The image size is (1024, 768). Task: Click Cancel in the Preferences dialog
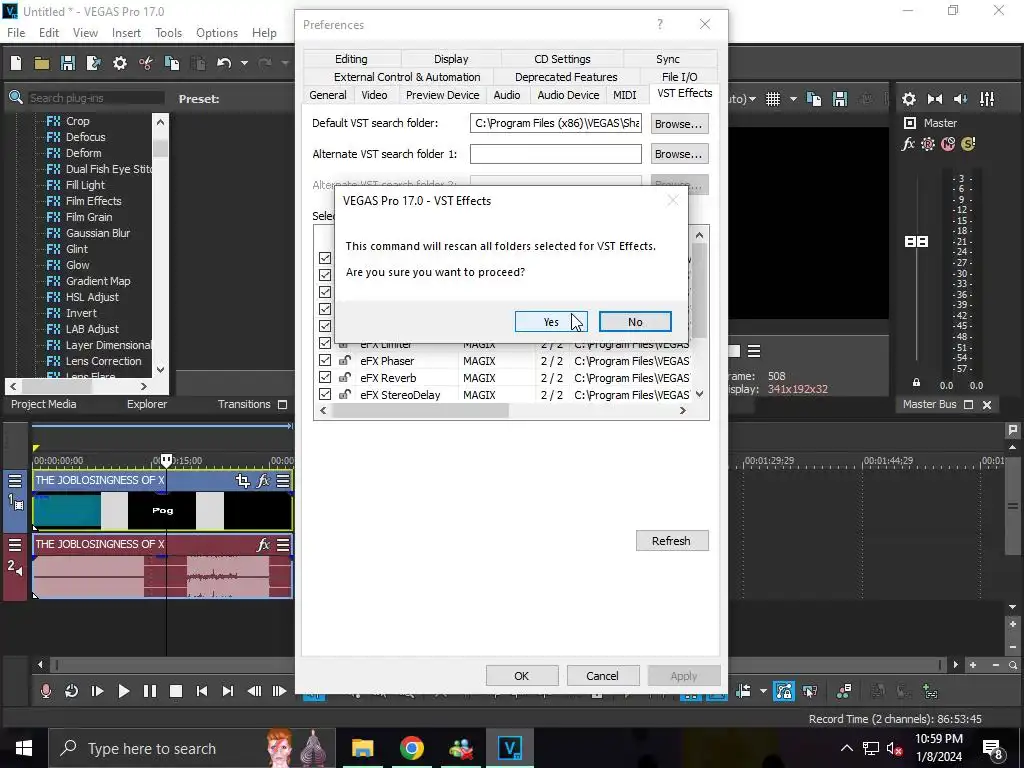pos(602,676)
